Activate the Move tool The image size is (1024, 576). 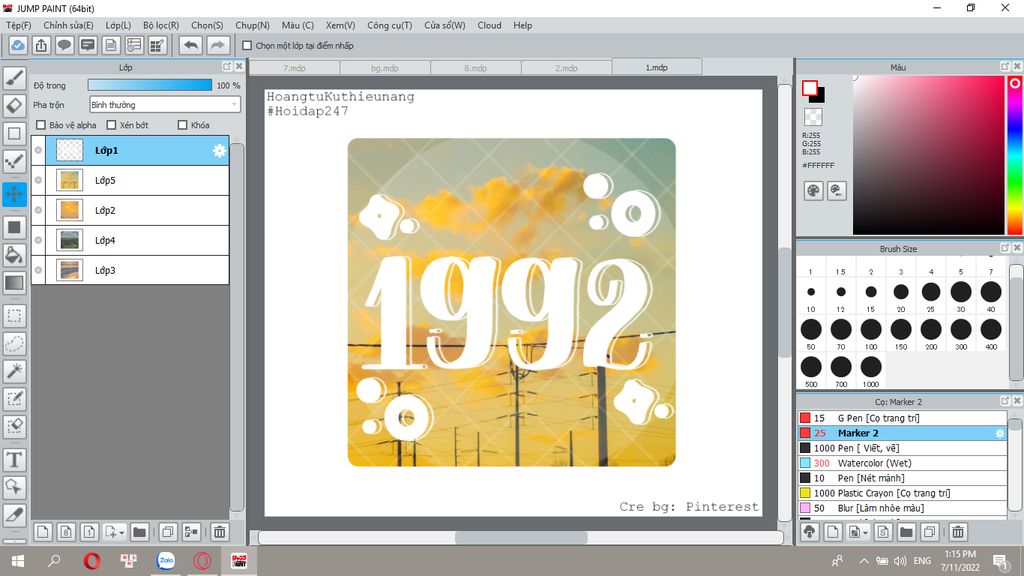pos(14,194)
